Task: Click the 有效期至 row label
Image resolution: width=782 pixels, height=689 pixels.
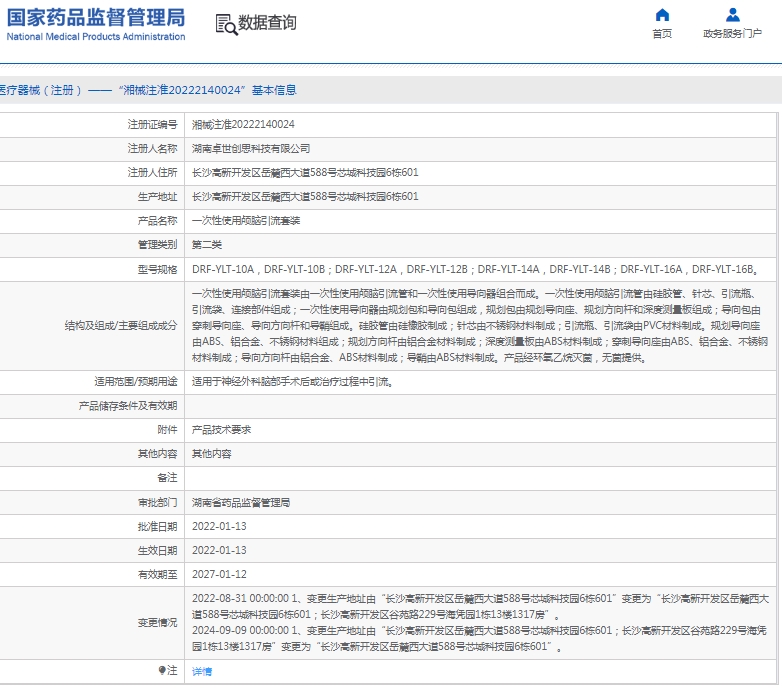Action: 157,574
